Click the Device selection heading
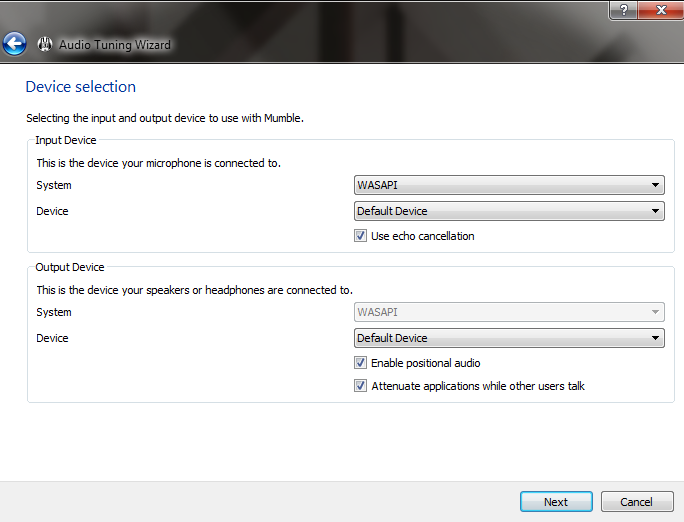 click(81, 87)
